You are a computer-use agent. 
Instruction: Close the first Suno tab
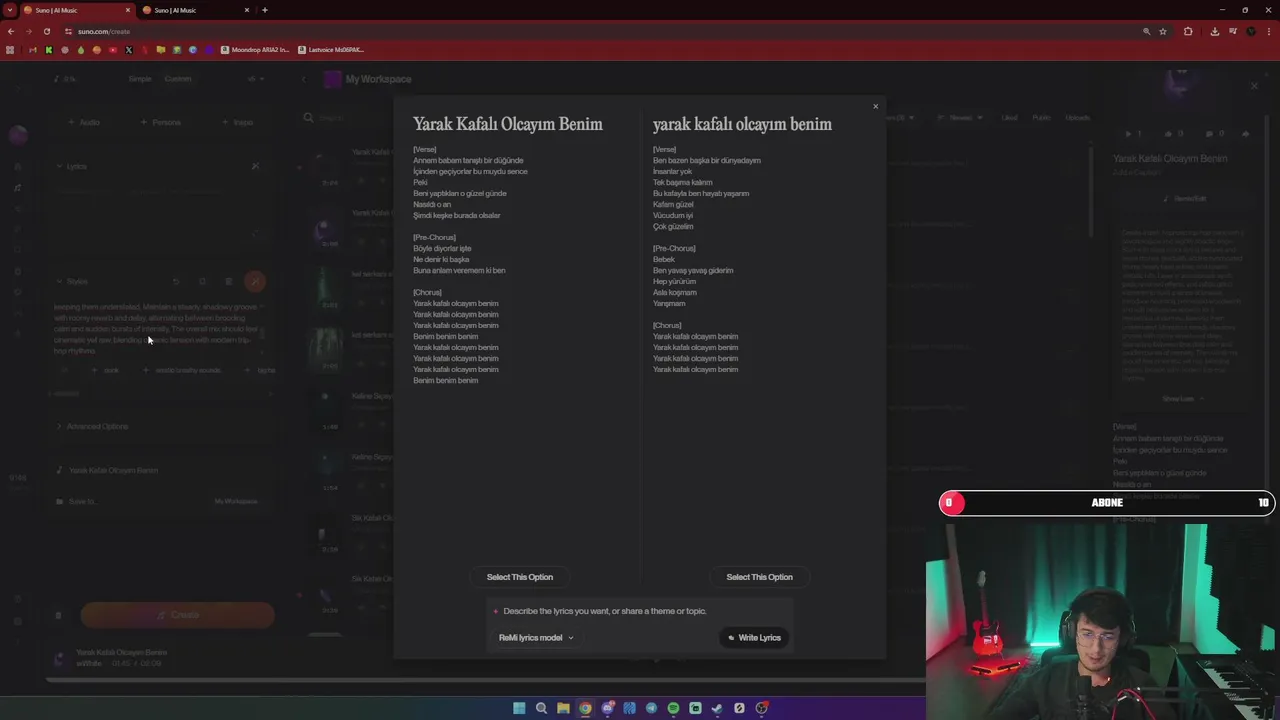(128, 10)
